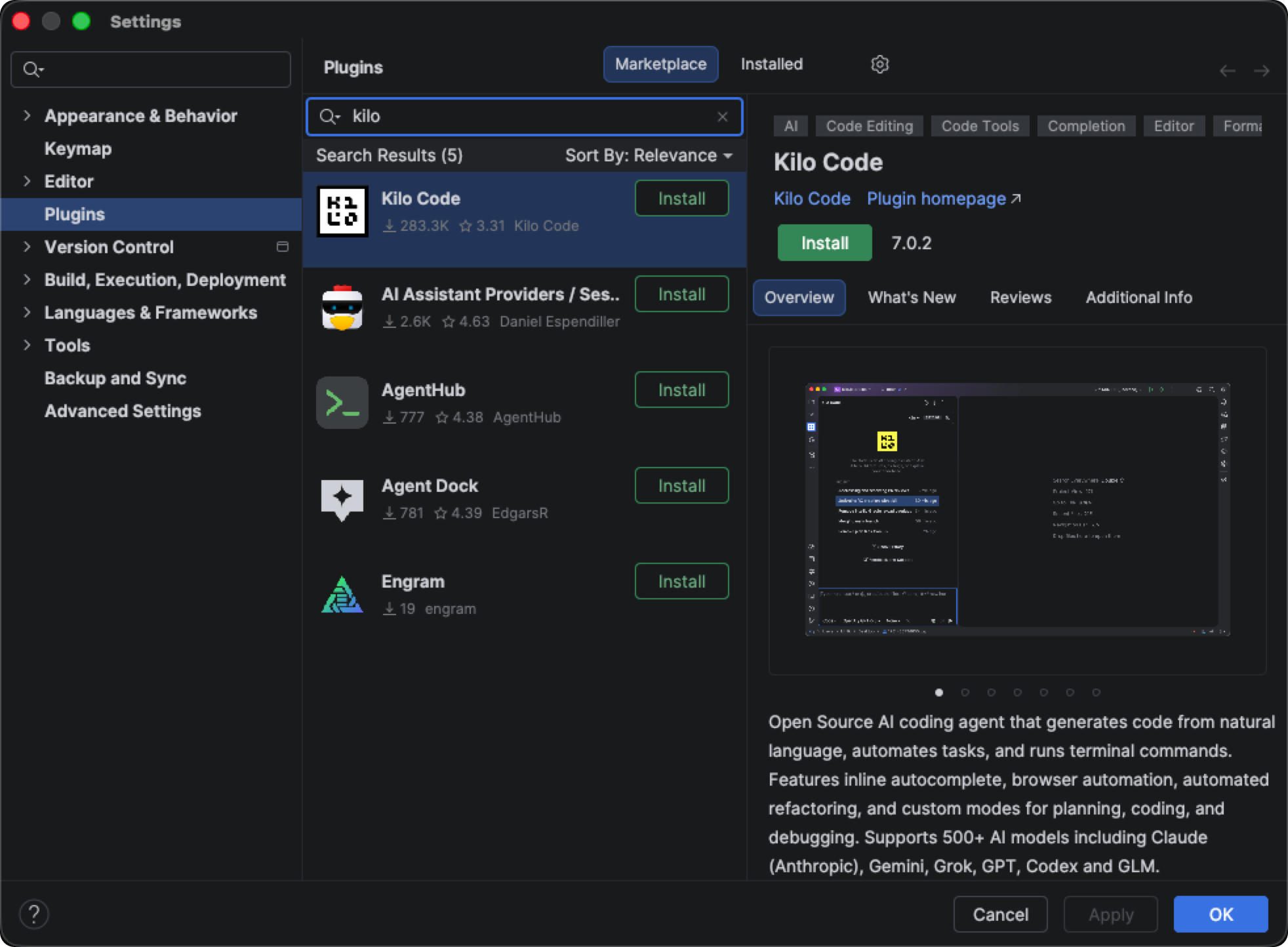Open the What's New tab
Image resolution: width=1288 pixels, height=947 pixels.
pyautogui.click(x=912, y=298)
